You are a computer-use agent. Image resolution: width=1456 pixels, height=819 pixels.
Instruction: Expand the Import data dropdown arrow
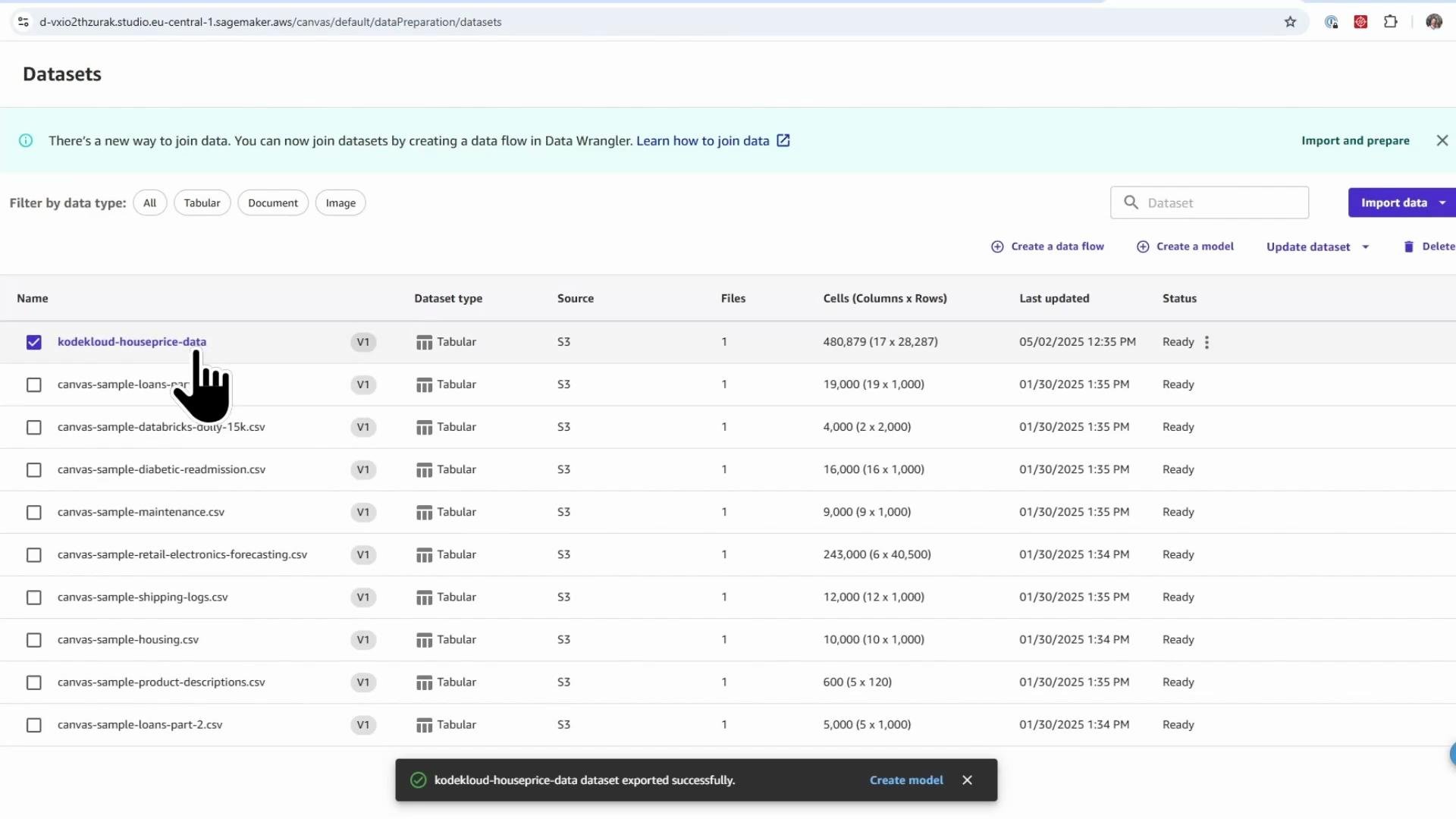click(1442, 202)
